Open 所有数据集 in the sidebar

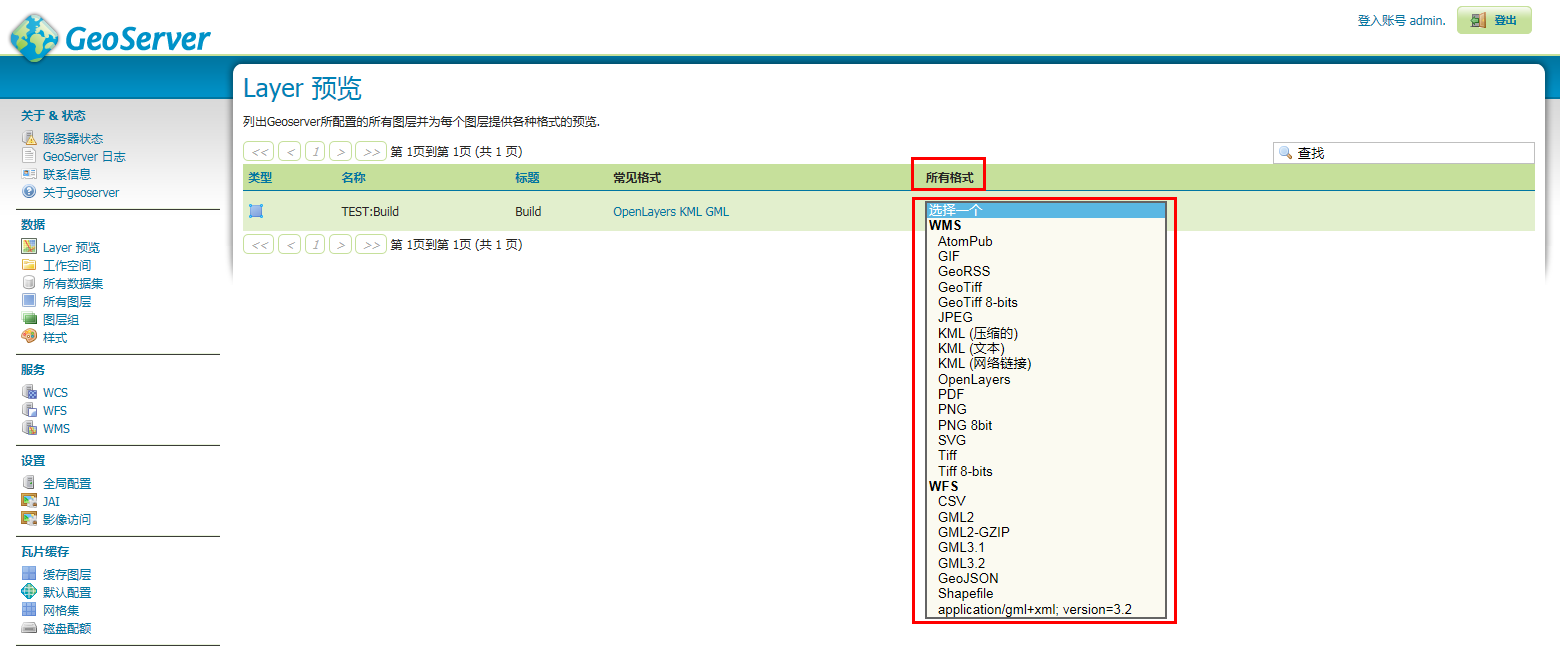click(x=73, y=284)
